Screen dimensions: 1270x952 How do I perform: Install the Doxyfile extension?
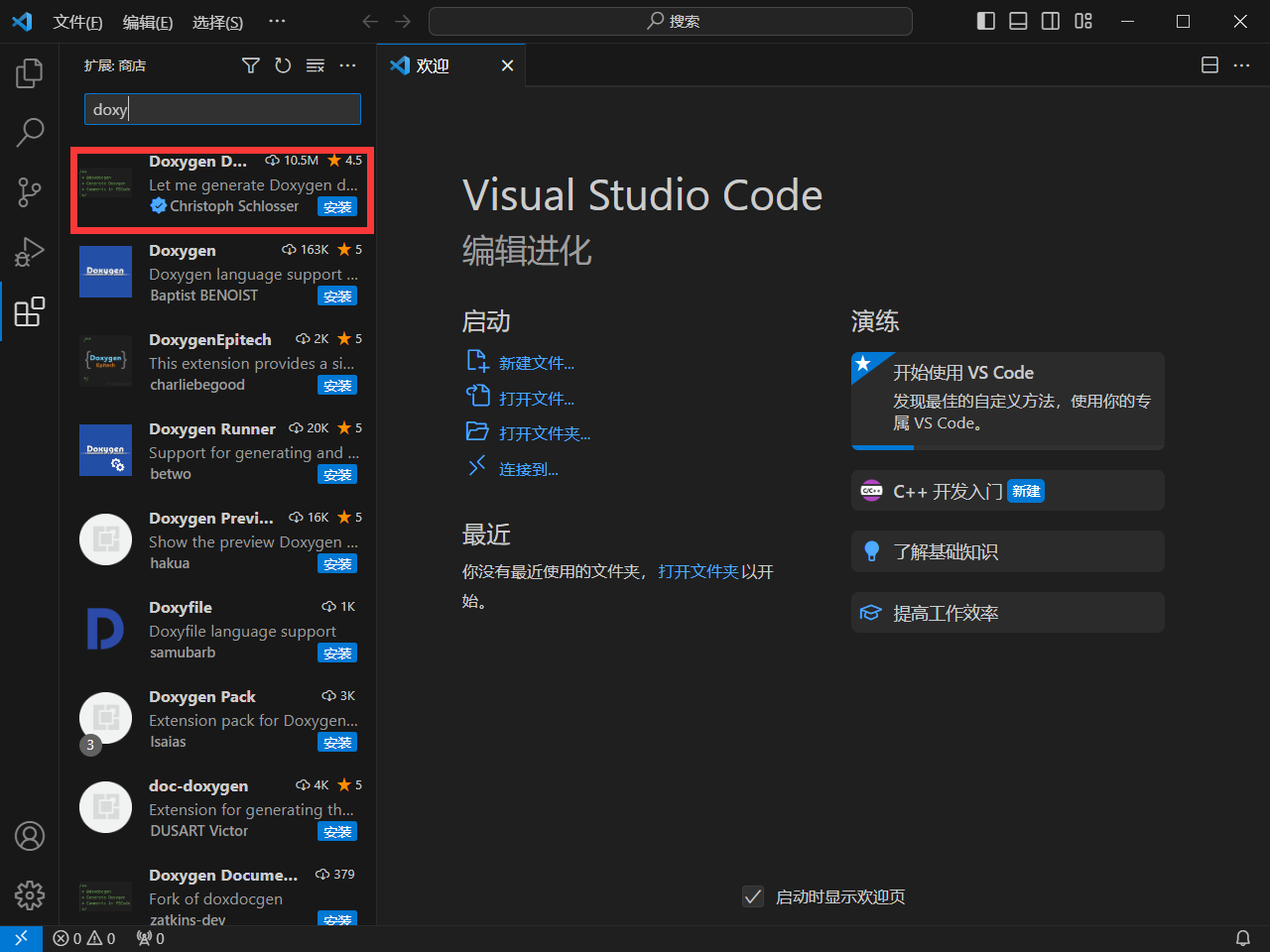click(x=337, y=654)
